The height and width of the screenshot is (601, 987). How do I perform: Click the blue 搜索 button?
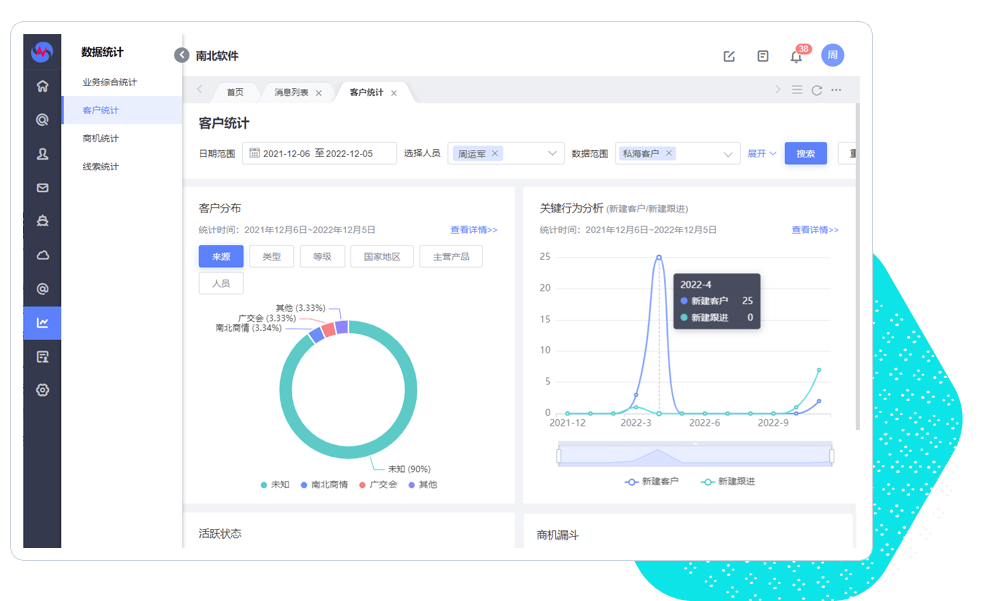(x=805, y=154)
